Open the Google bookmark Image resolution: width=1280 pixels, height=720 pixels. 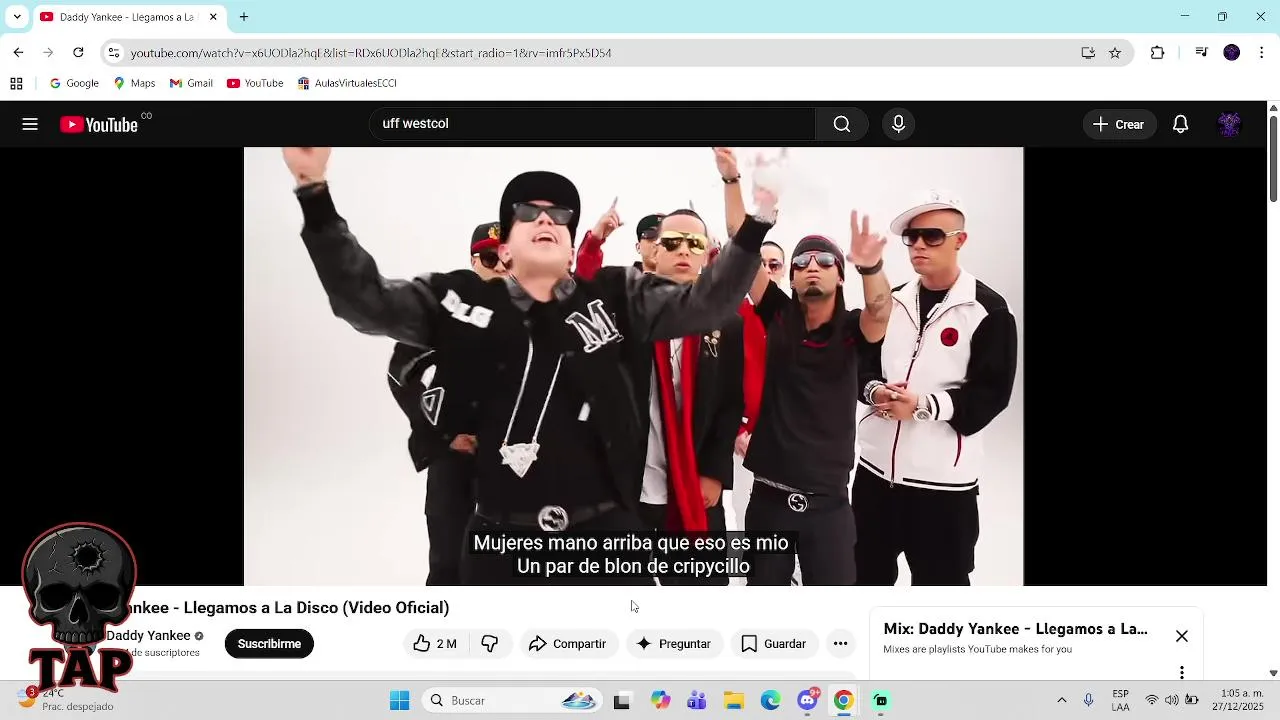74,83
